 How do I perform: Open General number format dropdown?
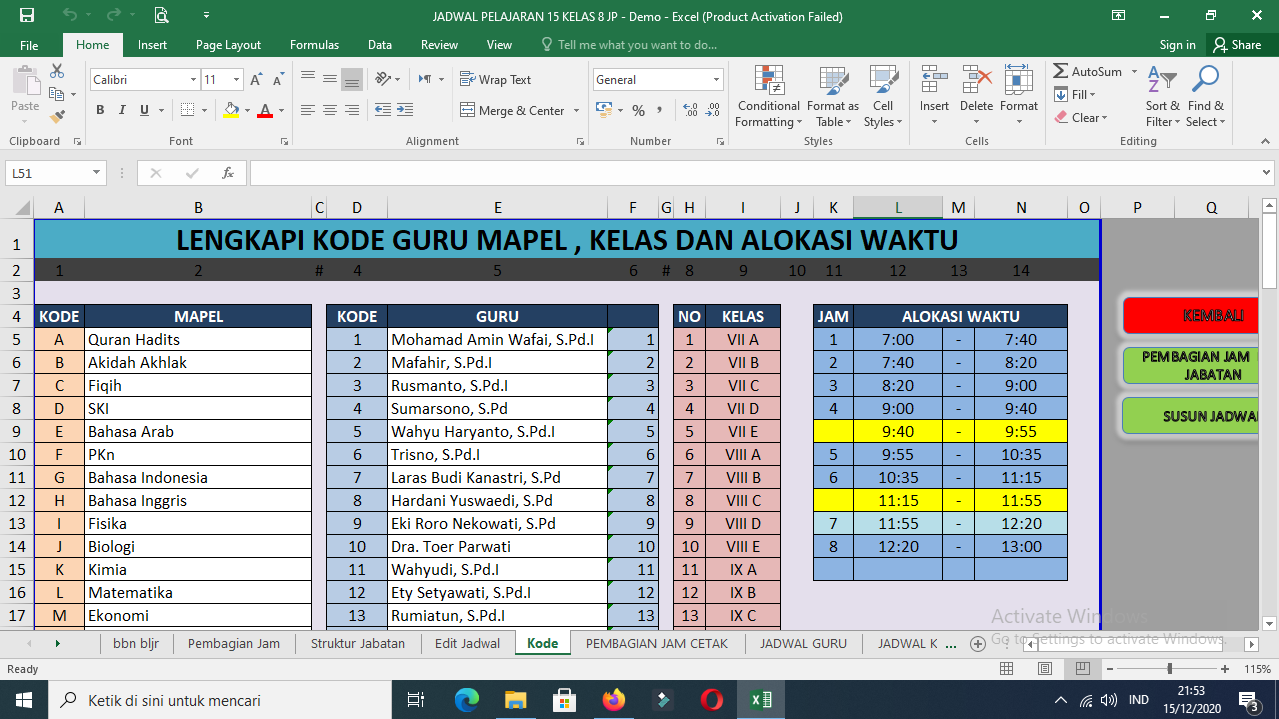pyautogui.click(x=716, y=80)
